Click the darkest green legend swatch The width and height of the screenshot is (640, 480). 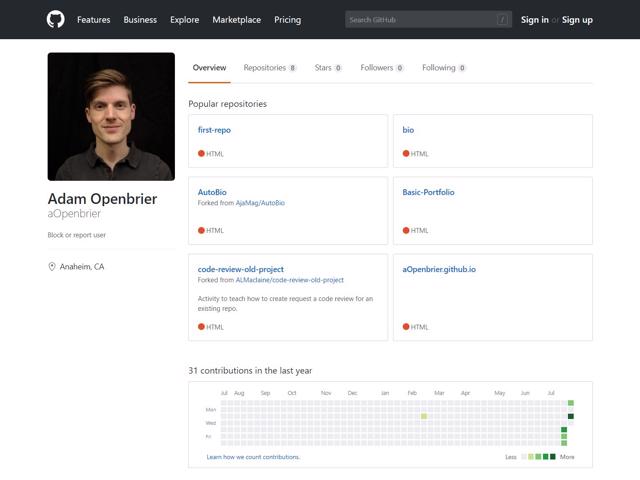(x=553, y=457)
